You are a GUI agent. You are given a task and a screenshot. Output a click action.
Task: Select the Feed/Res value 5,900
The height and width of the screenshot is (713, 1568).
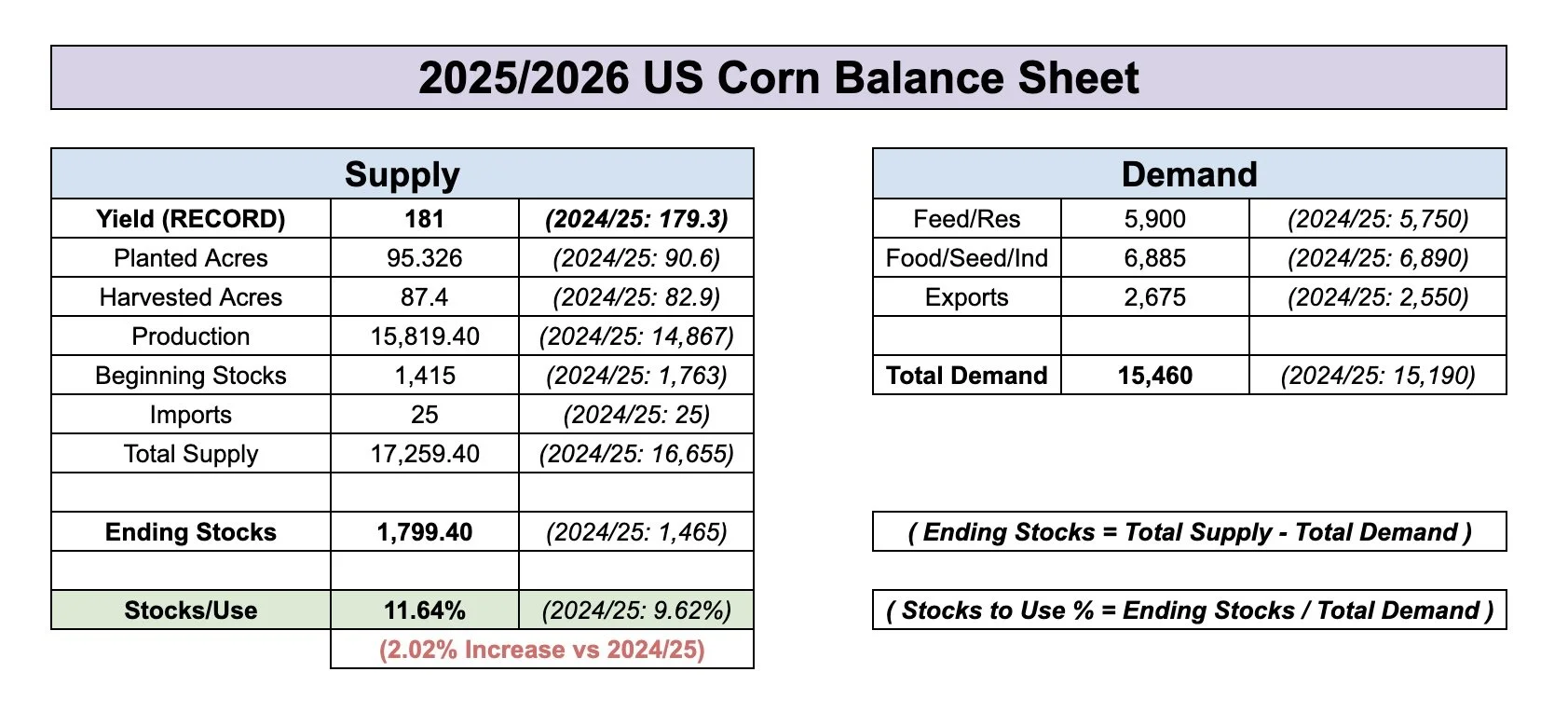[1155, 218]
